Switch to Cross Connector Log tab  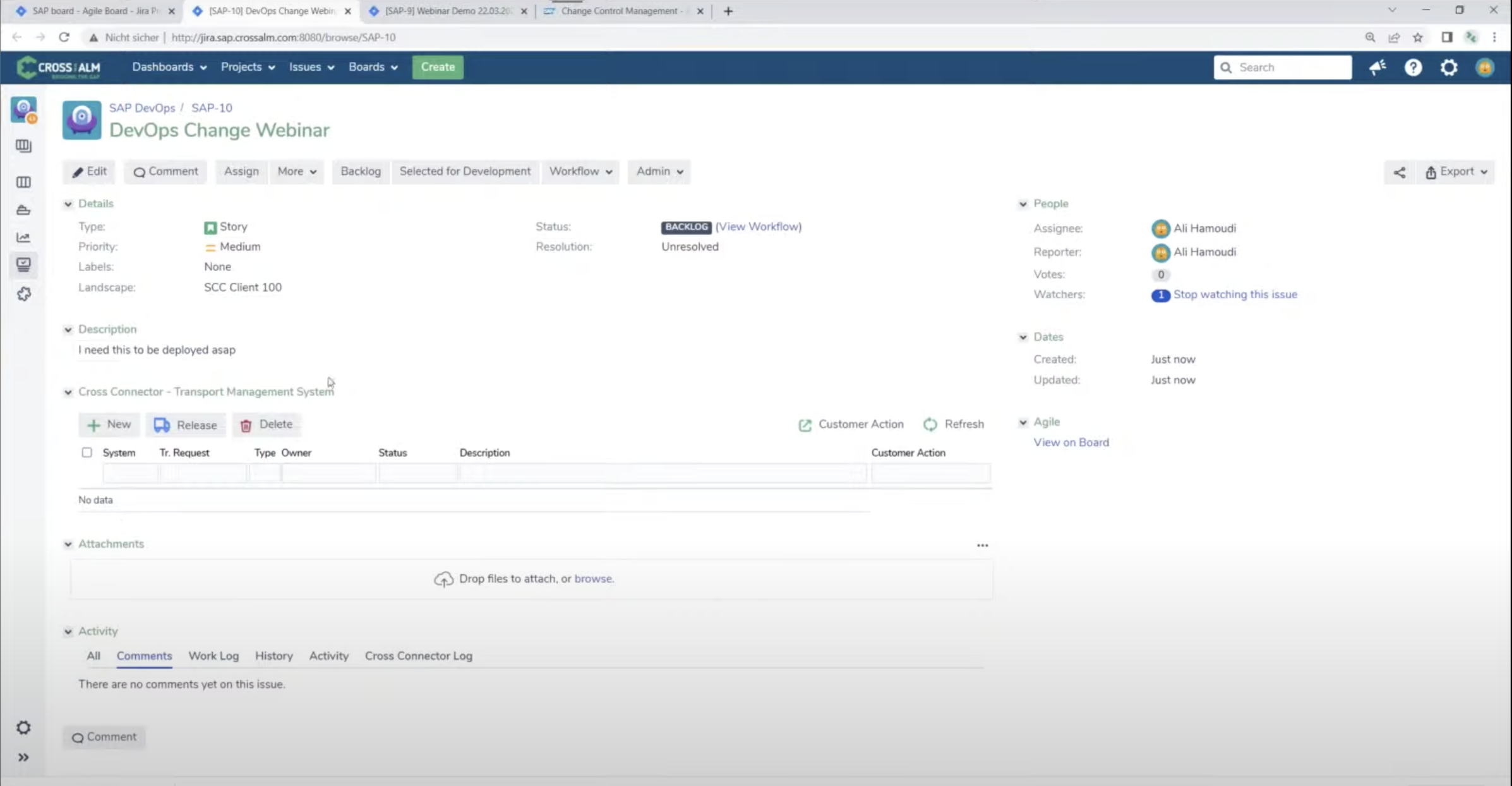point(418,656)
